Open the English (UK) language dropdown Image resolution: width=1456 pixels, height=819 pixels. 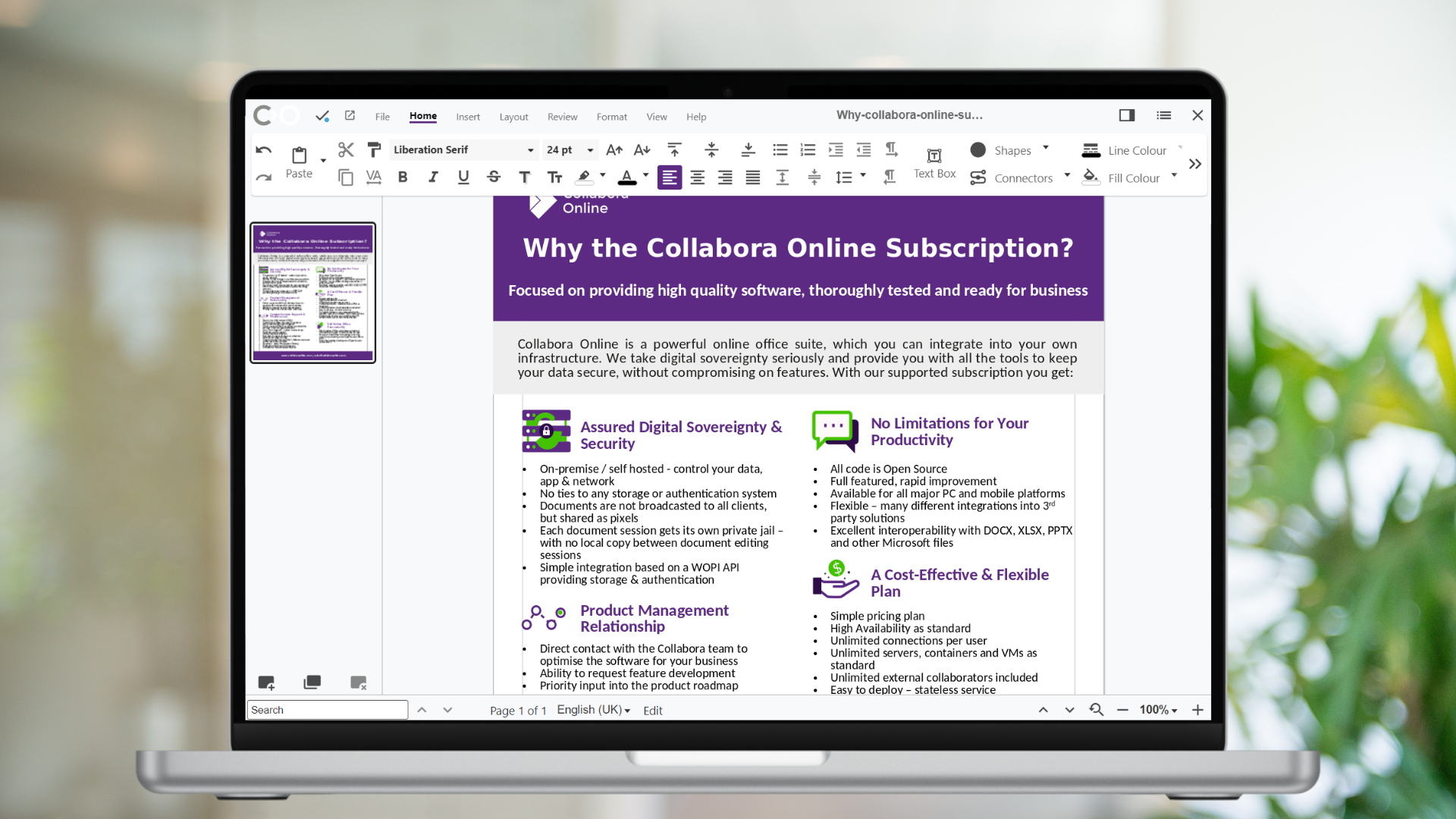(593, 710)
